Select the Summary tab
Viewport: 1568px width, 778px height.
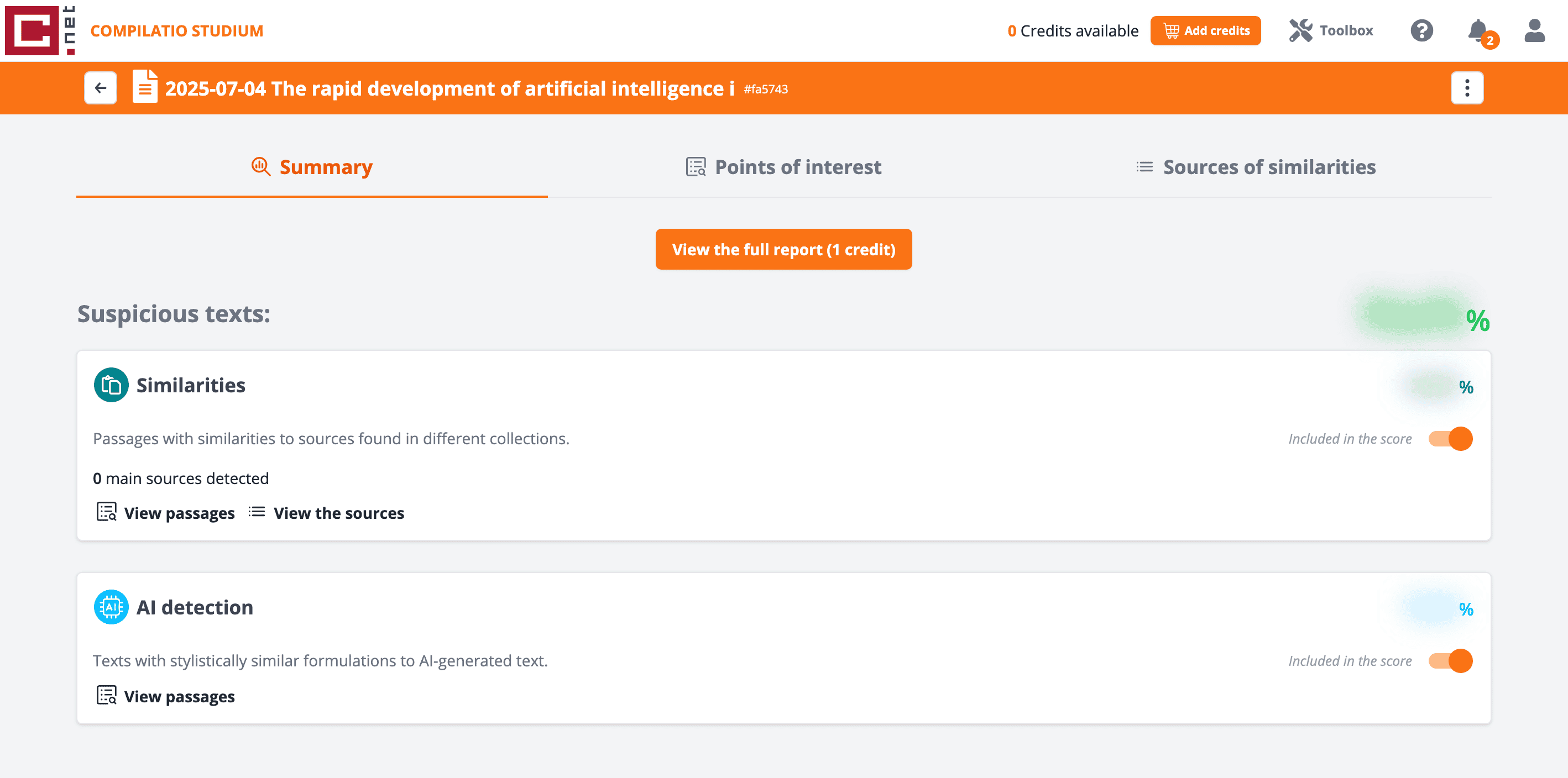[312, 167]
